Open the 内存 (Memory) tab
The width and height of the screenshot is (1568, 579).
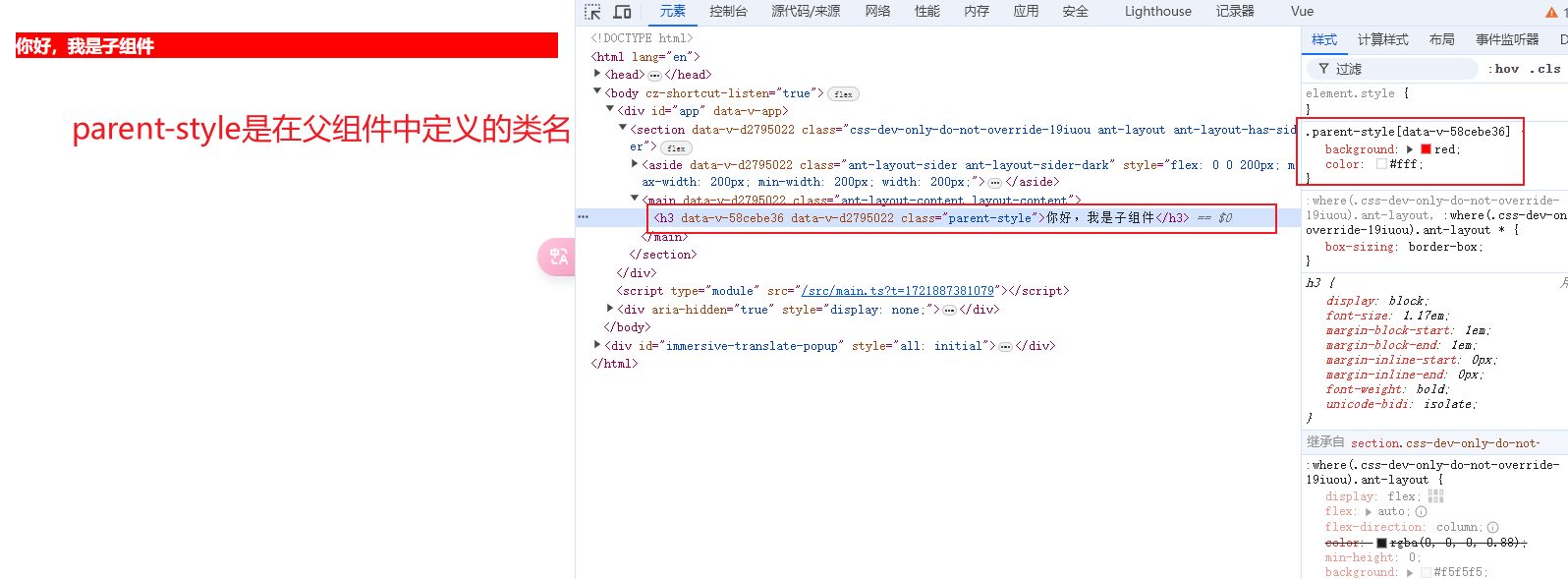977,12
